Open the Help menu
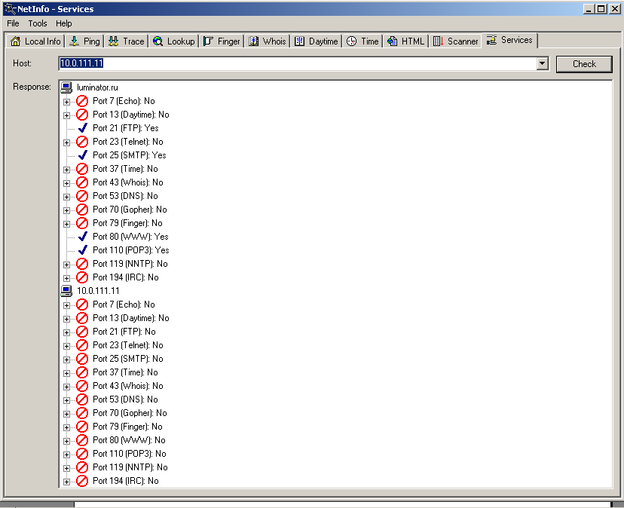The image size is (624, 508). 64,23
